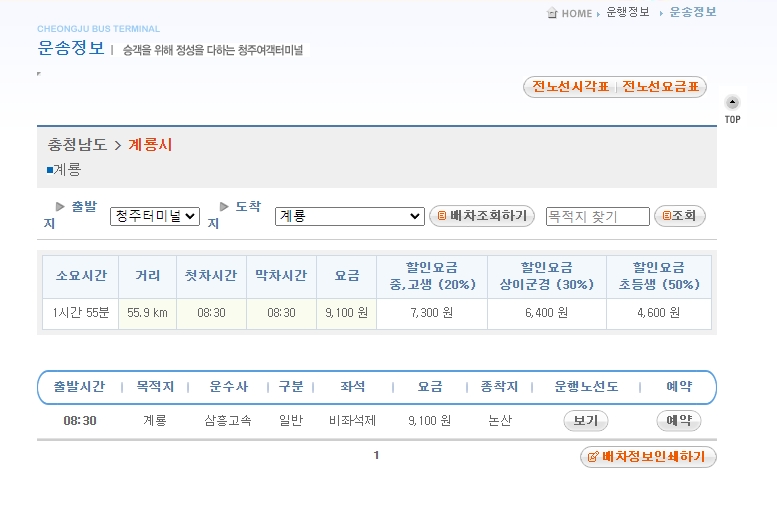Click the CHEONGJU BUS TERMINAL title text

point(98,29)
